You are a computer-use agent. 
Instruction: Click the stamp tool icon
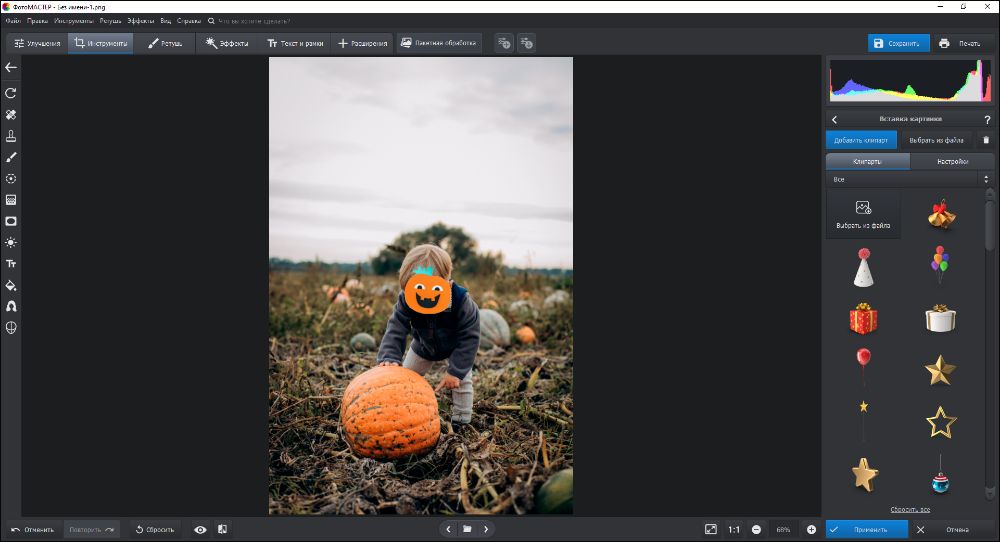(x=11, y=136)
